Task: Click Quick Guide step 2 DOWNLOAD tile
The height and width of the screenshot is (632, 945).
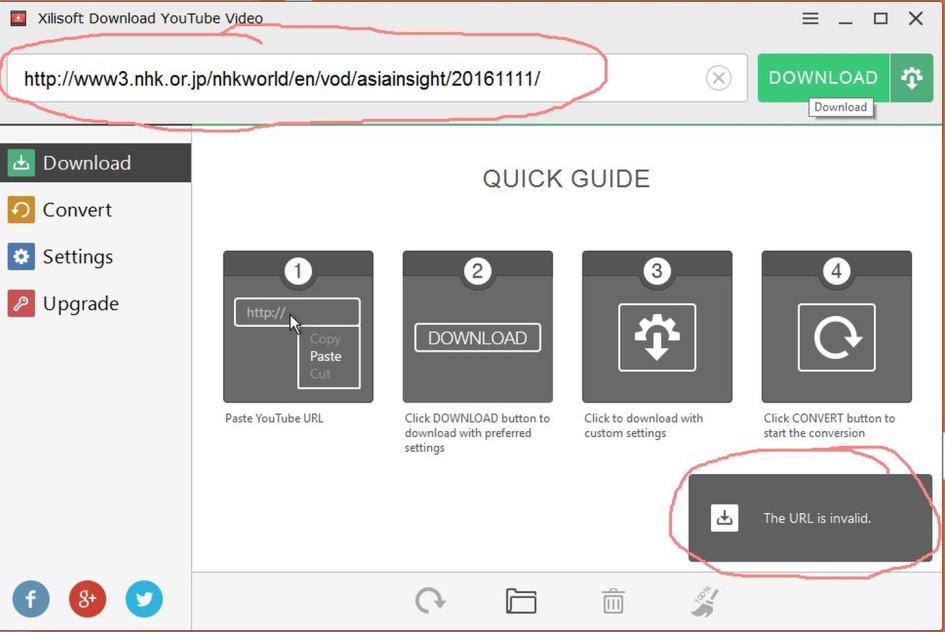Action: tap(478, 327)
